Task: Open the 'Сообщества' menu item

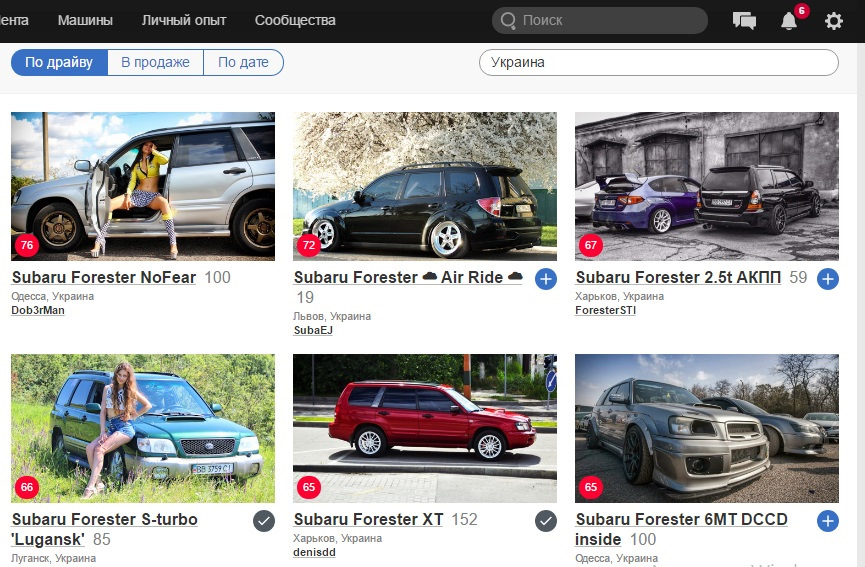Action: [x=295, y=20]
